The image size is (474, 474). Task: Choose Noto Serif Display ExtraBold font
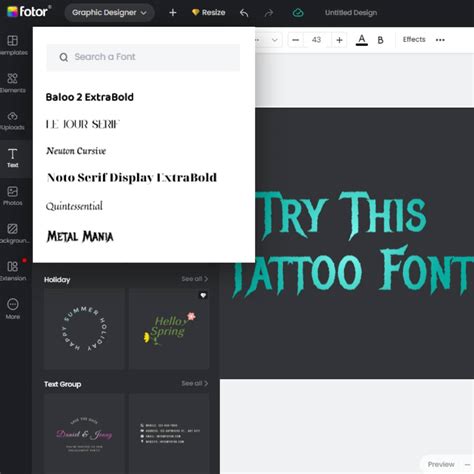point(132,178)
